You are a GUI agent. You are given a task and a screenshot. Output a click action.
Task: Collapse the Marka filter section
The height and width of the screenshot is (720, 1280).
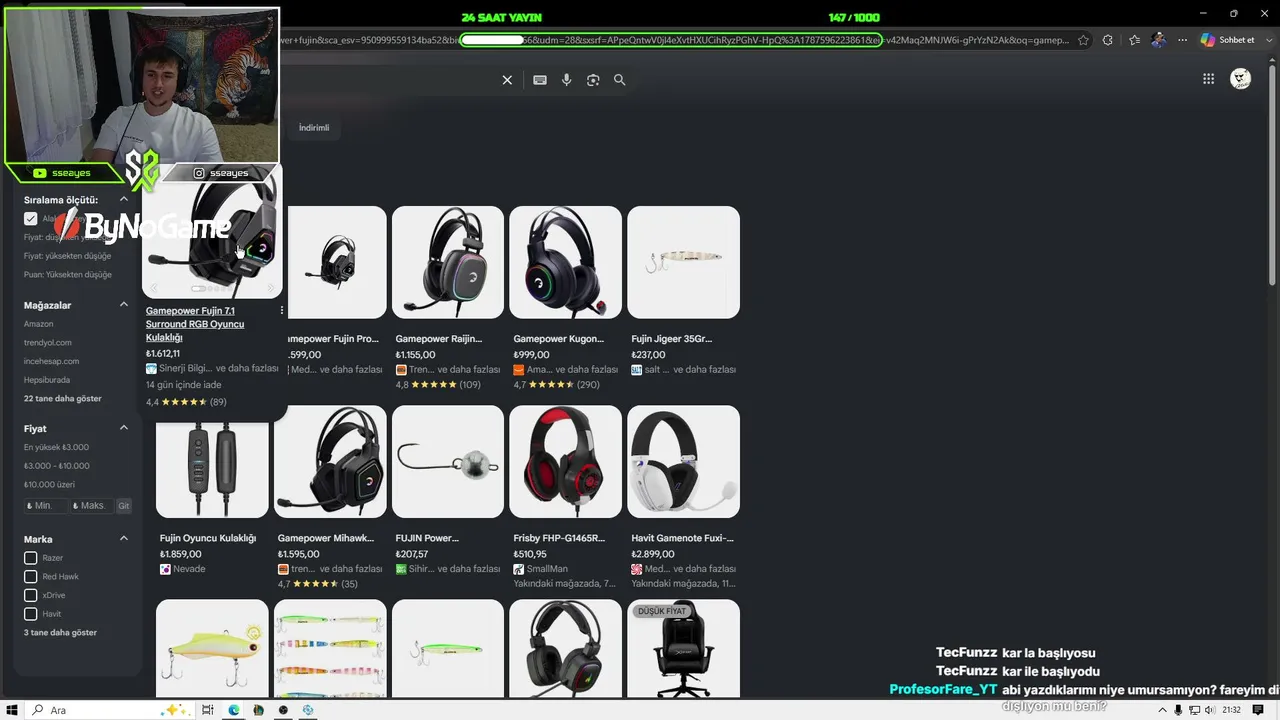pyautogui.click(x=124, y=539)
